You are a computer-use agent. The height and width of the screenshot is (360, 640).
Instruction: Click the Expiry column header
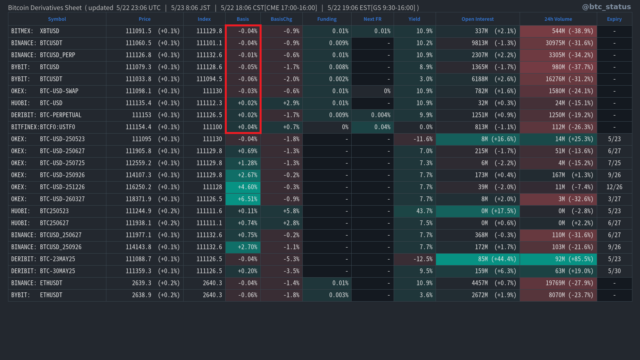click(614, 19)
